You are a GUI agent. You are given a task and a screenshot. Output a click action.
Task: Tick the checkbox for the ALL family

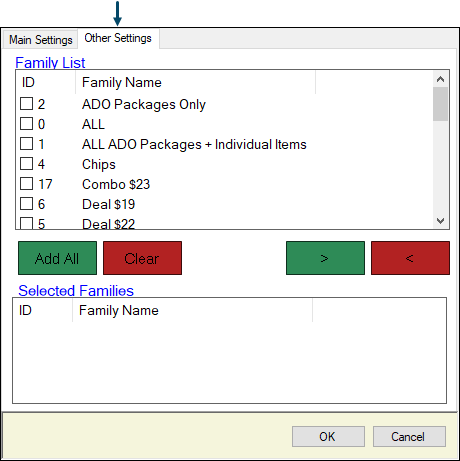click(x=27, y=124)
